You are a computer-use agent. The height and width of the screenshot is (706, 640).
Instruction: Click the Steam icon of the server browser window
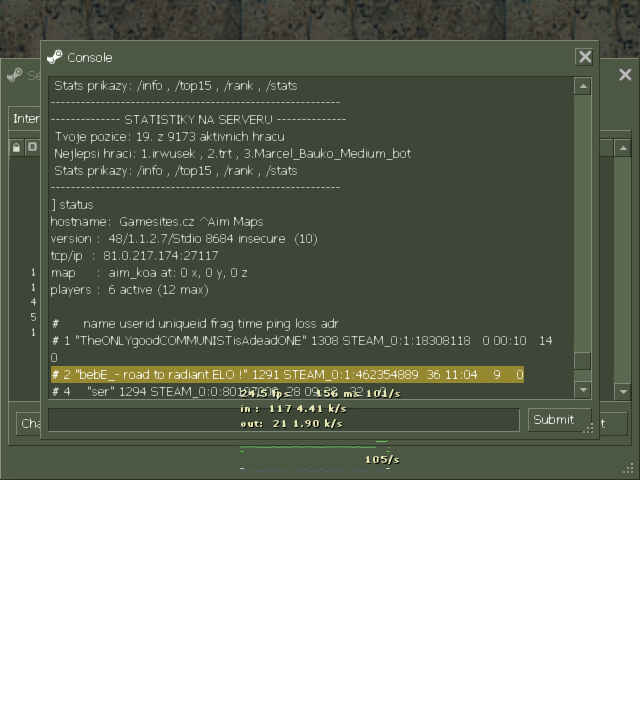tap(15, 75)
